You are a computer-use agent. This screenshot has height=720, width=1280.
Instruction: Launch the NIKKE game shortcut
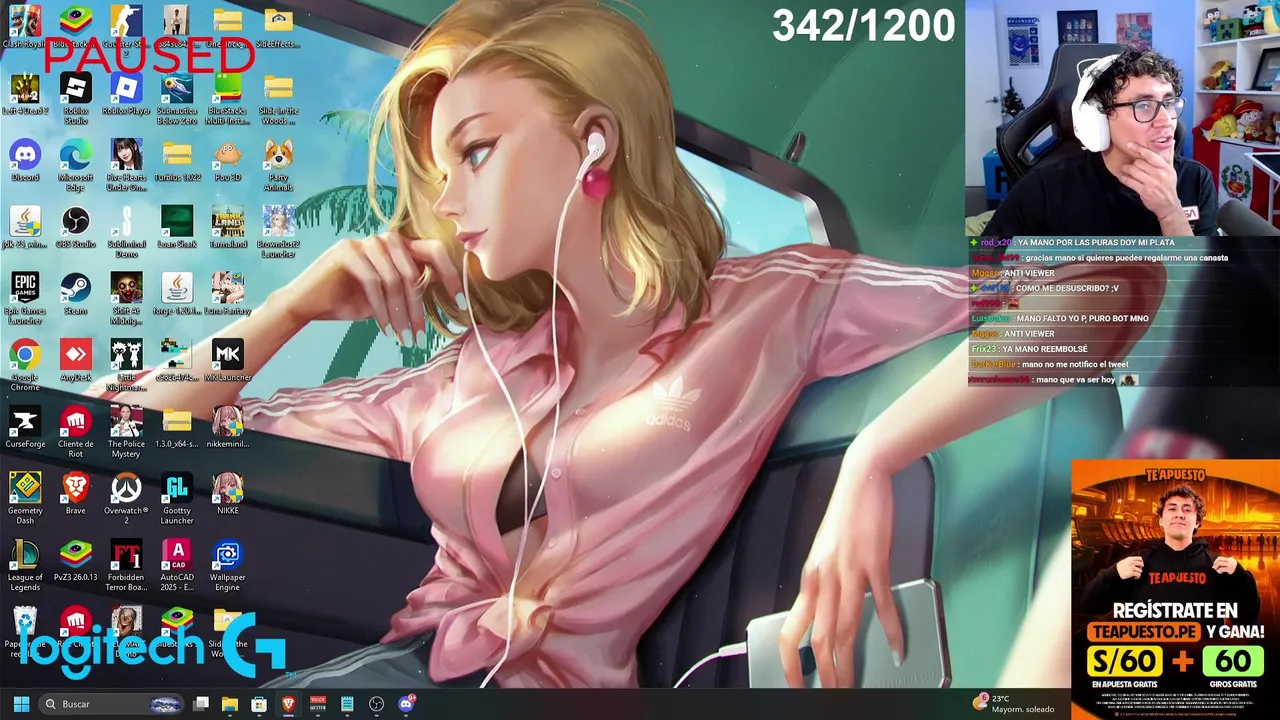point(228,494)
